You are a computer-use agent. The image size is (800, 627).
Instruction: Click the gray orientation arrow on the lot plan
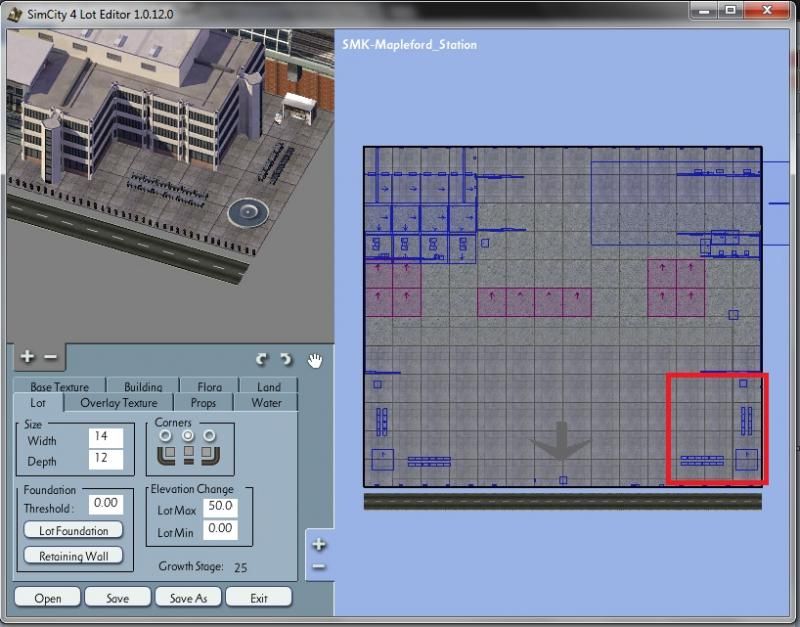(x=561, y=441)
